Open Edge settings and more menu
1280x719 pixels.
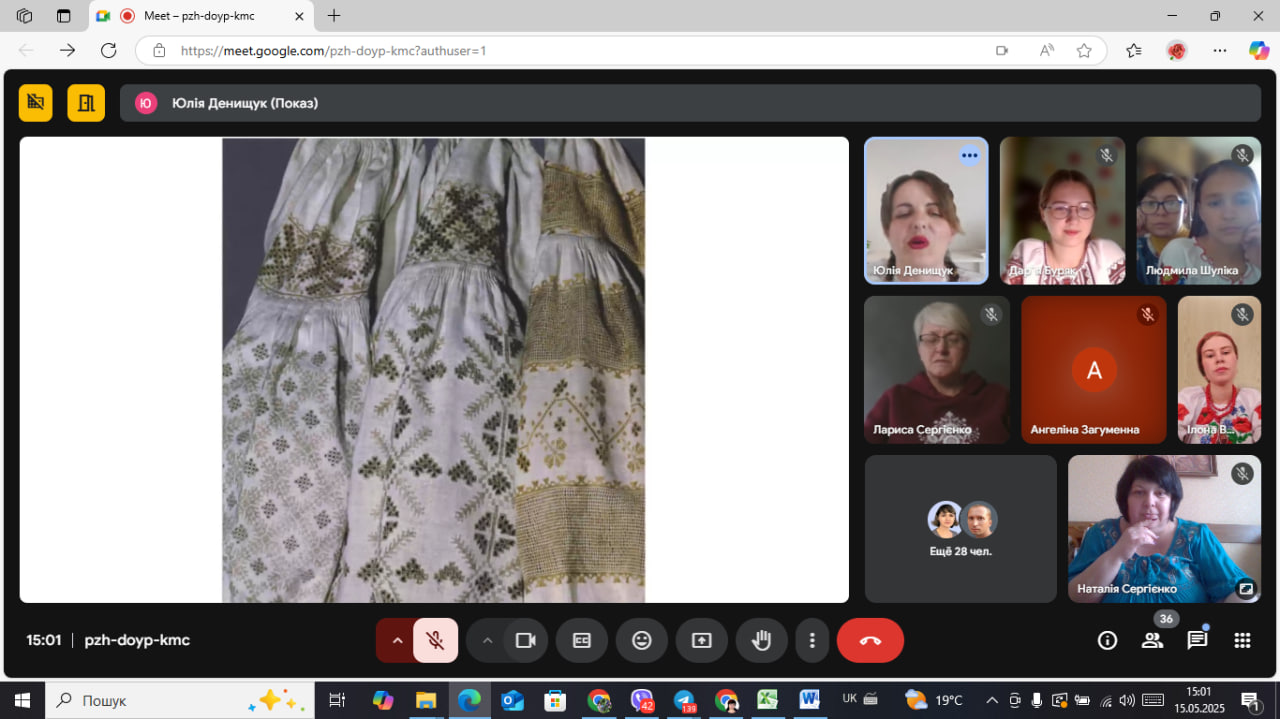pos(1219,50)
